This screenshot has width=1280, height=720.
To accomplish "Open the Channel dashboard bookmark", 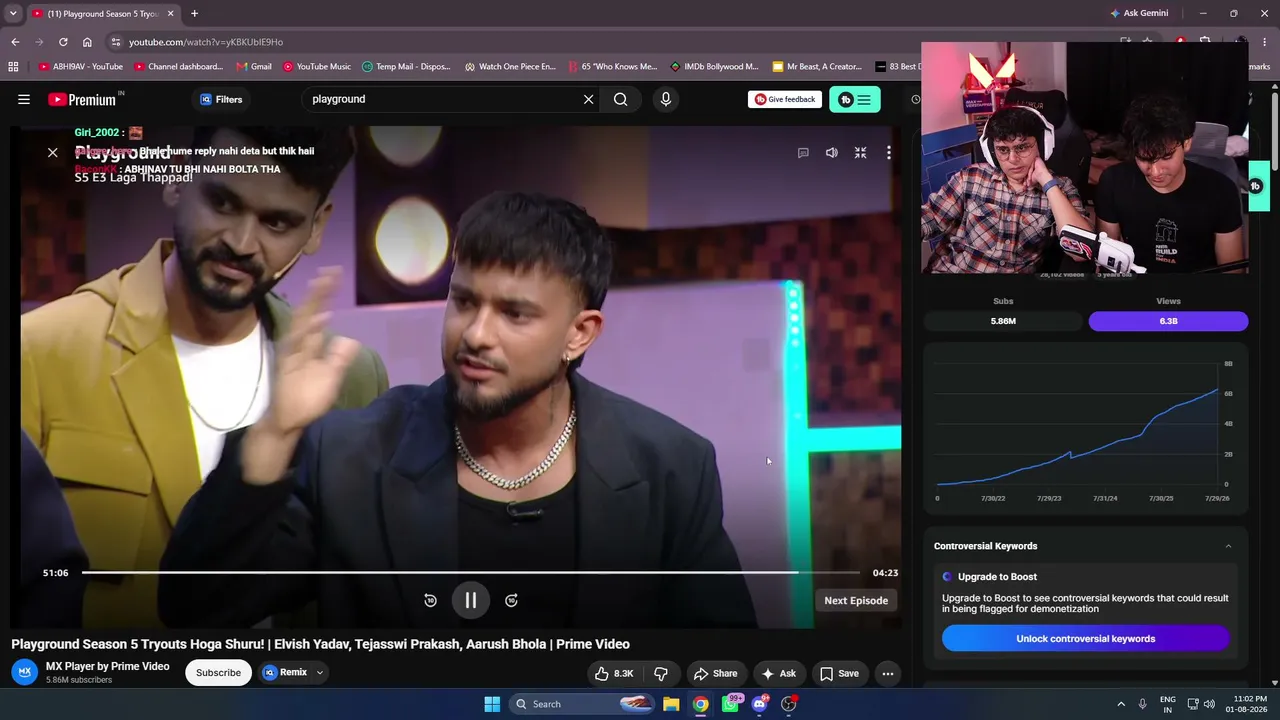I will pyautogui.click(x=179, y=67).
